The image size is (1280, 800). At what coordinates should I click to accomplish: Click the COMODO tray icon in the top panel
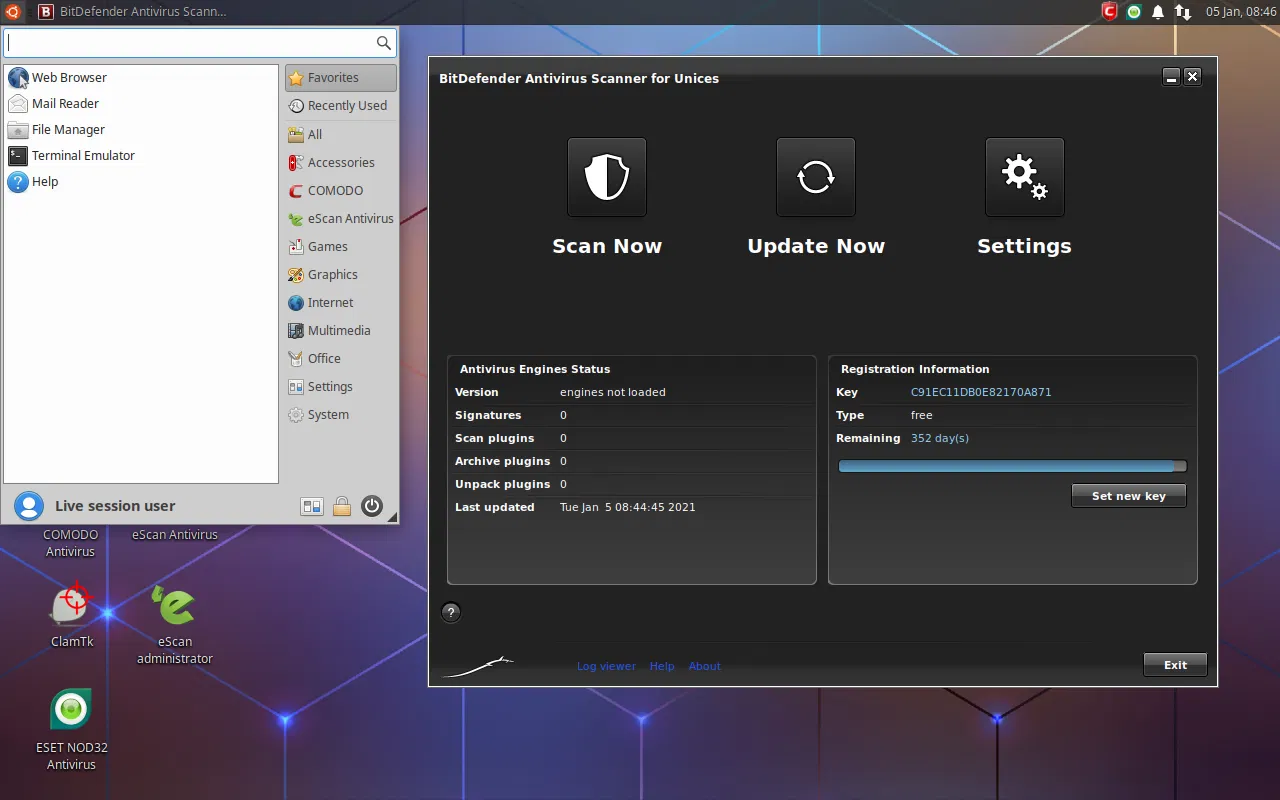click(1109, 12)
